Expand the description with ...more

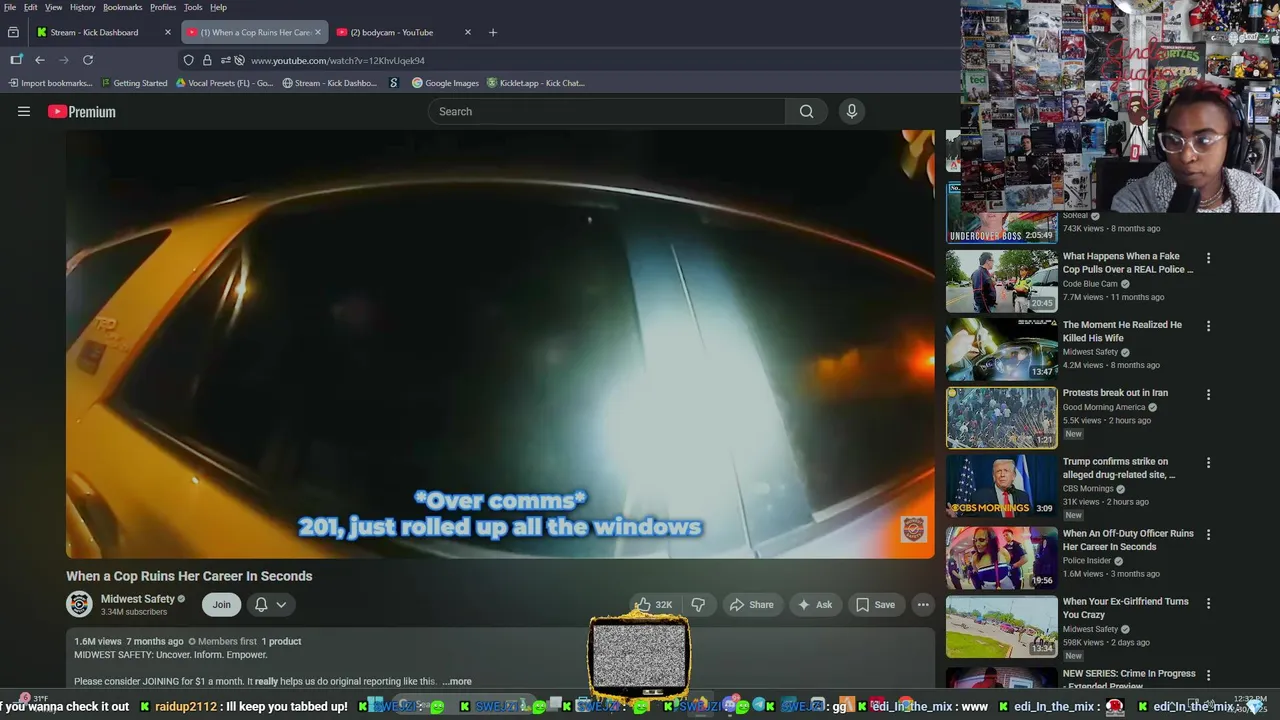click(x=457, y=681)
